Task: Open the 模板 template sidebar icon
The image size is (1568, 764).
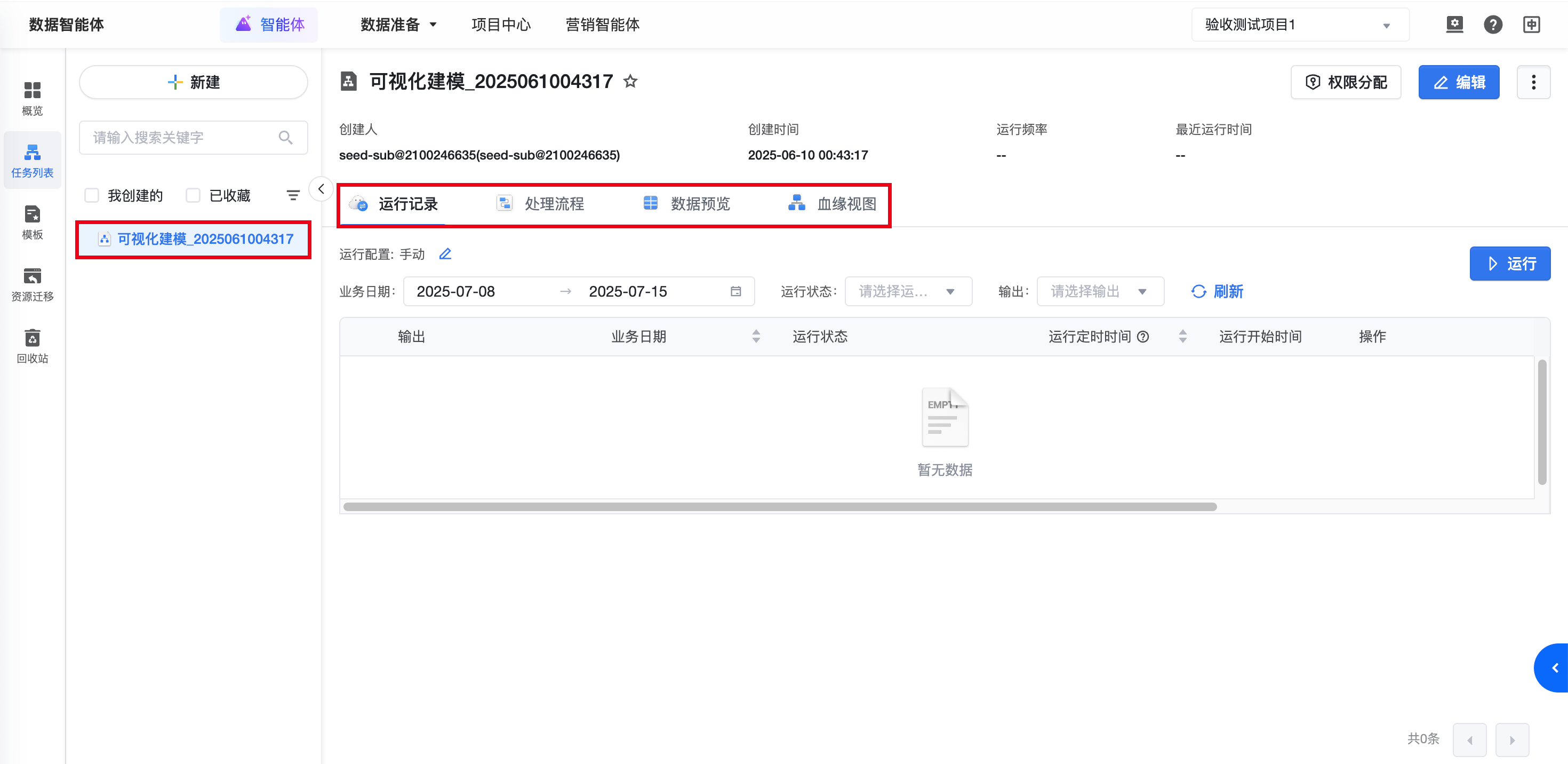Action: tap(32, 221)
